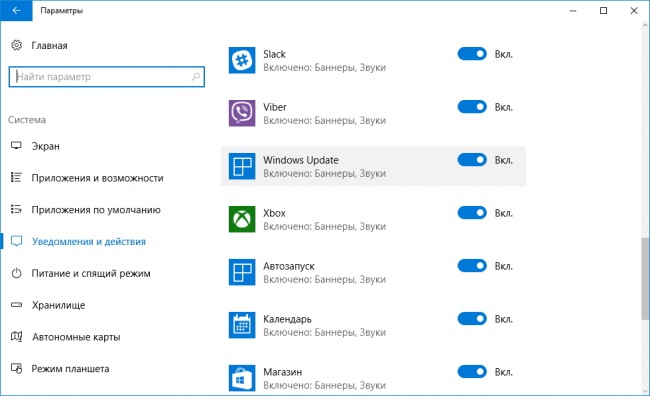
Task: Click the Viber app icon
Action: (242, 113)
